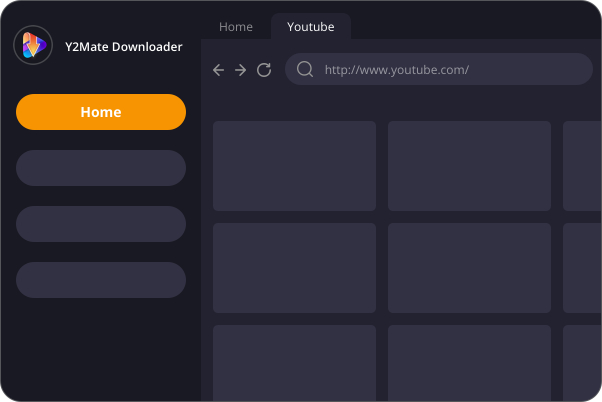The width and height of the screenshot is (602, 402).
Task: Select the second thumbnail in the bottom row
Action: click(x=469, y=362)
